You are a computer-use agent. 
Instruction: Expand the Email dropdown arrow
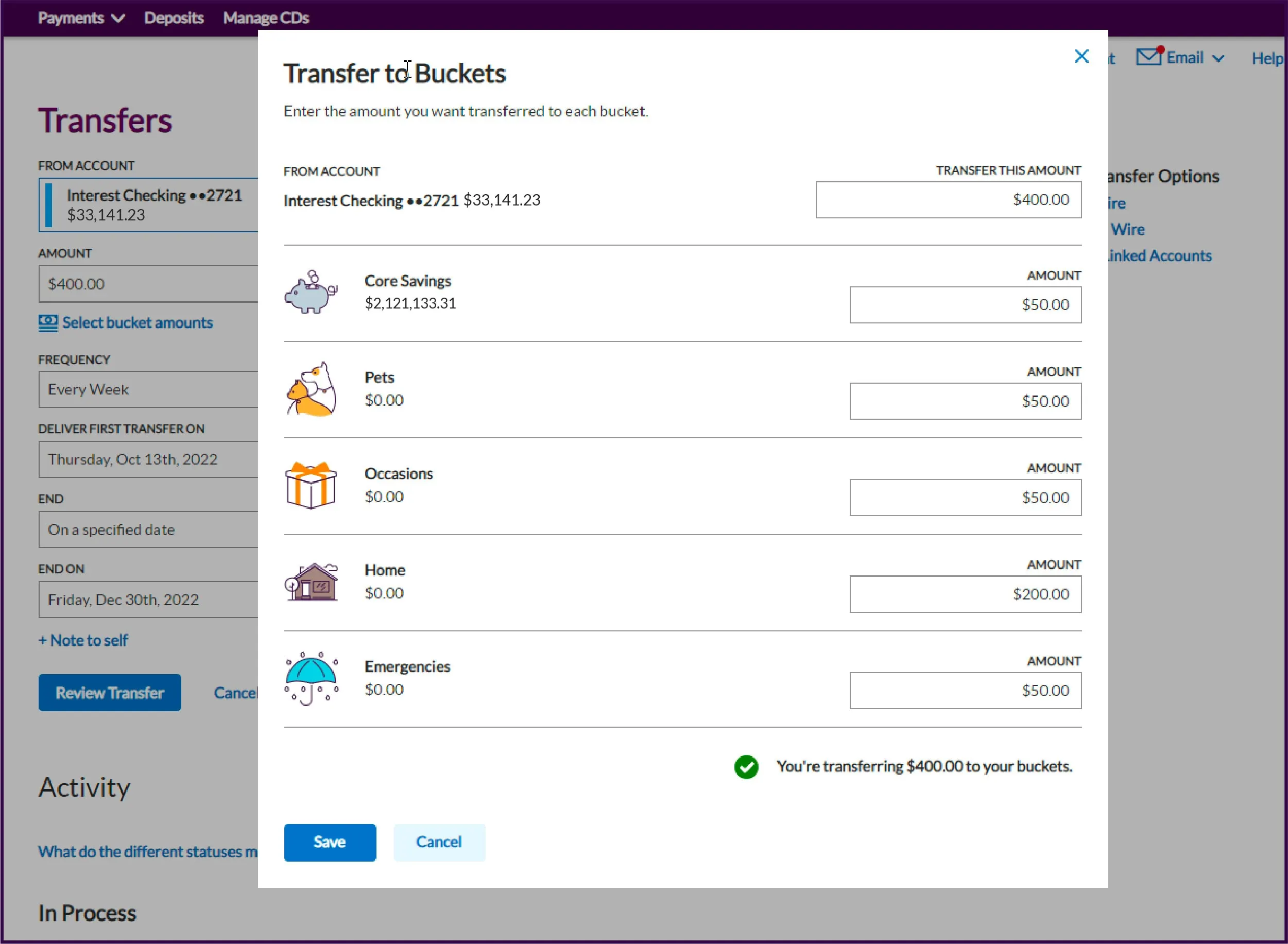(x=1218, y=58)
